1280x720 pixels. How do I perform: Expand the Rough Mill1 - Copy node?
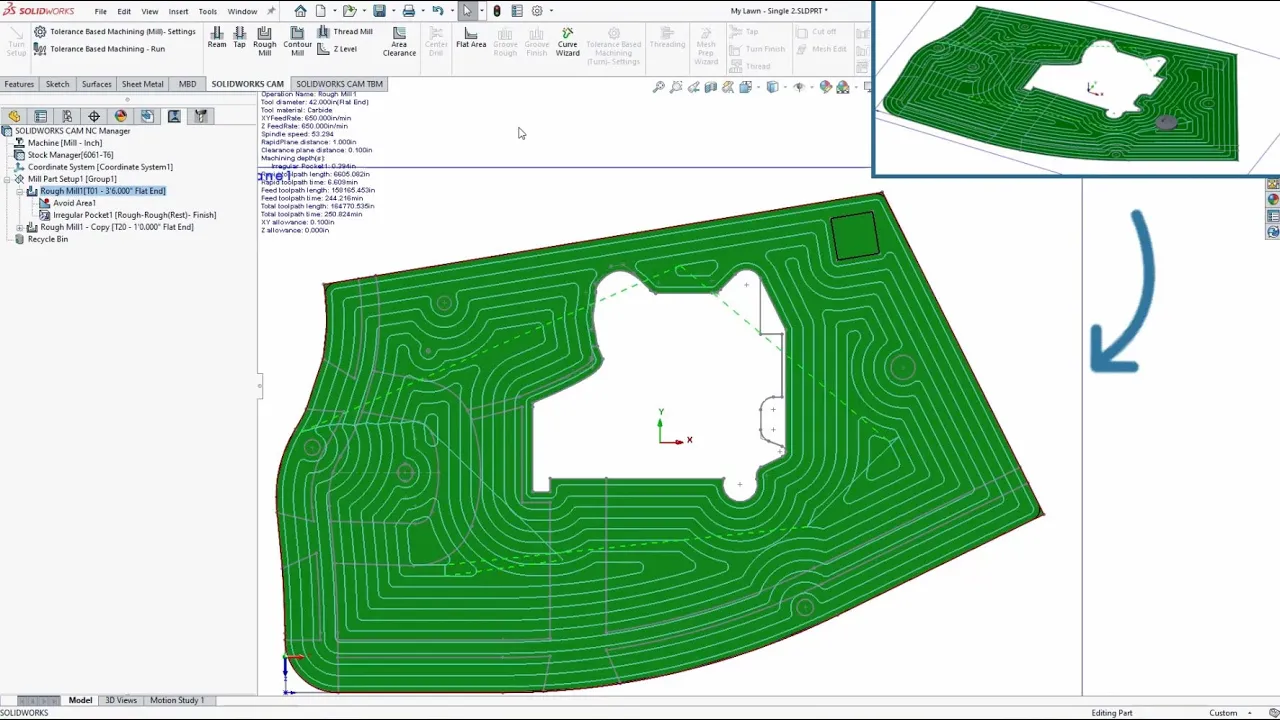[20, 228]
